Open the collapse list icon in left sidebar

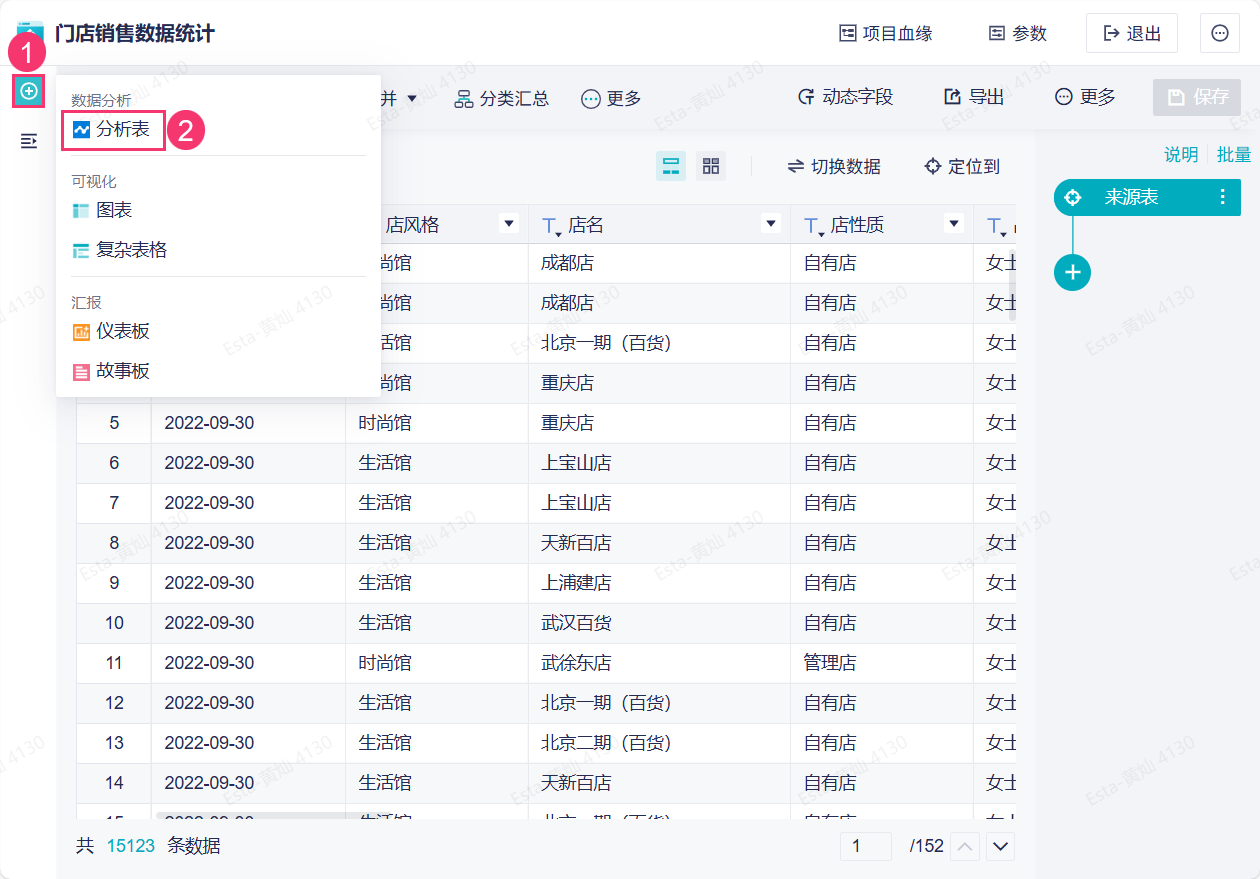pos(29,141)
